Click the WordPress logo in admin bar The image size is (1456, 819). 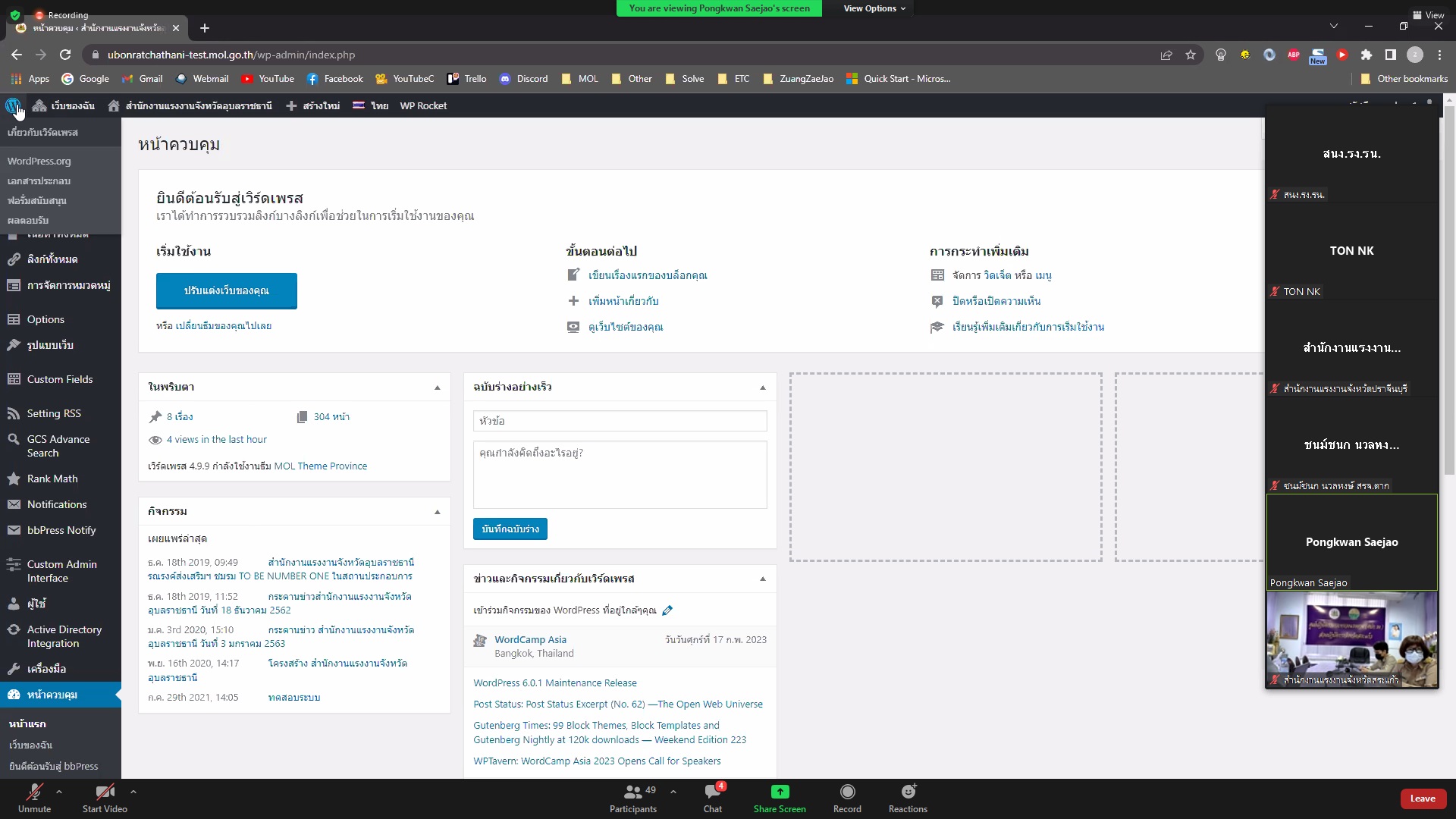click(13, 105)
